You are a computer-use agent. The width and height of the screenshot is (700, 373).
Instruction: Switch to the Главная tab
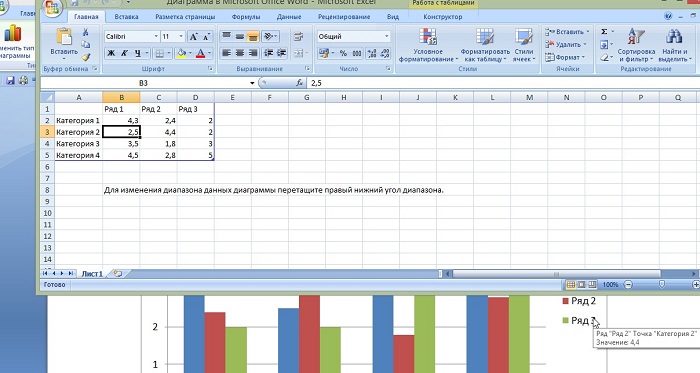click(86, 17)
